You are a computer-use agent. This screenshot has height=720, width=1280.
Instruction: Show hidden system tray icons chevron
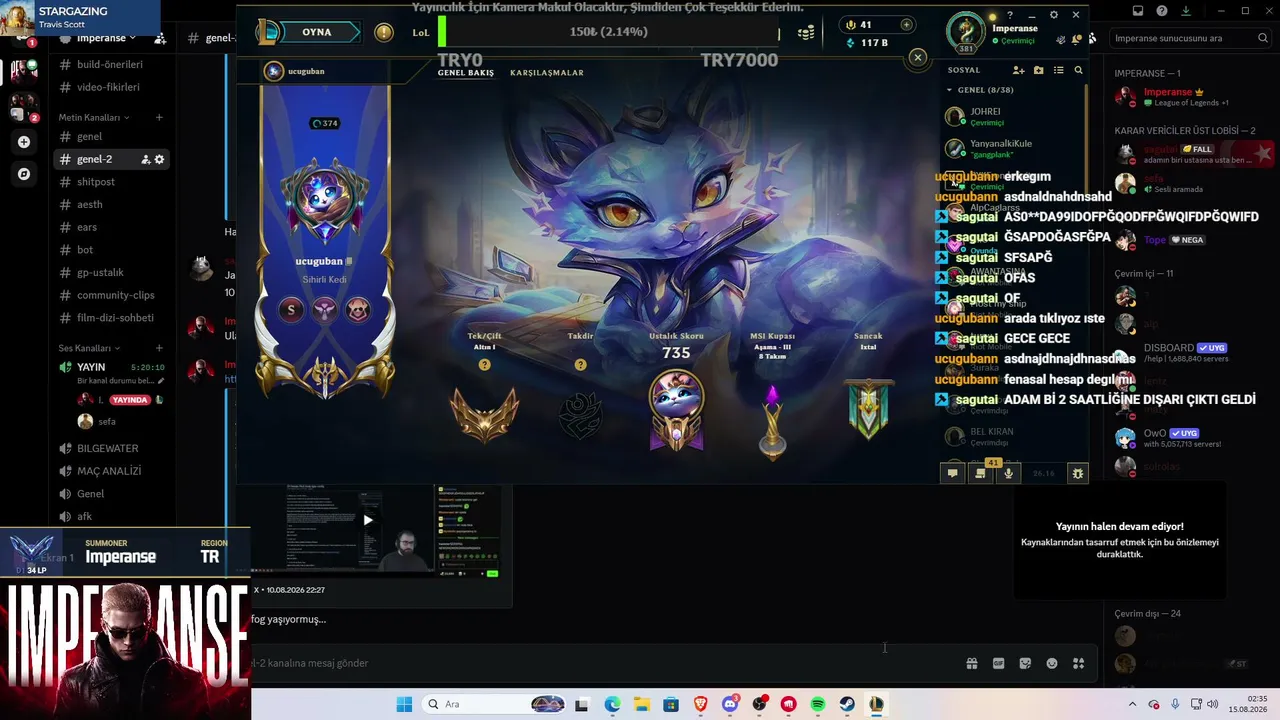click(1132, 704)
